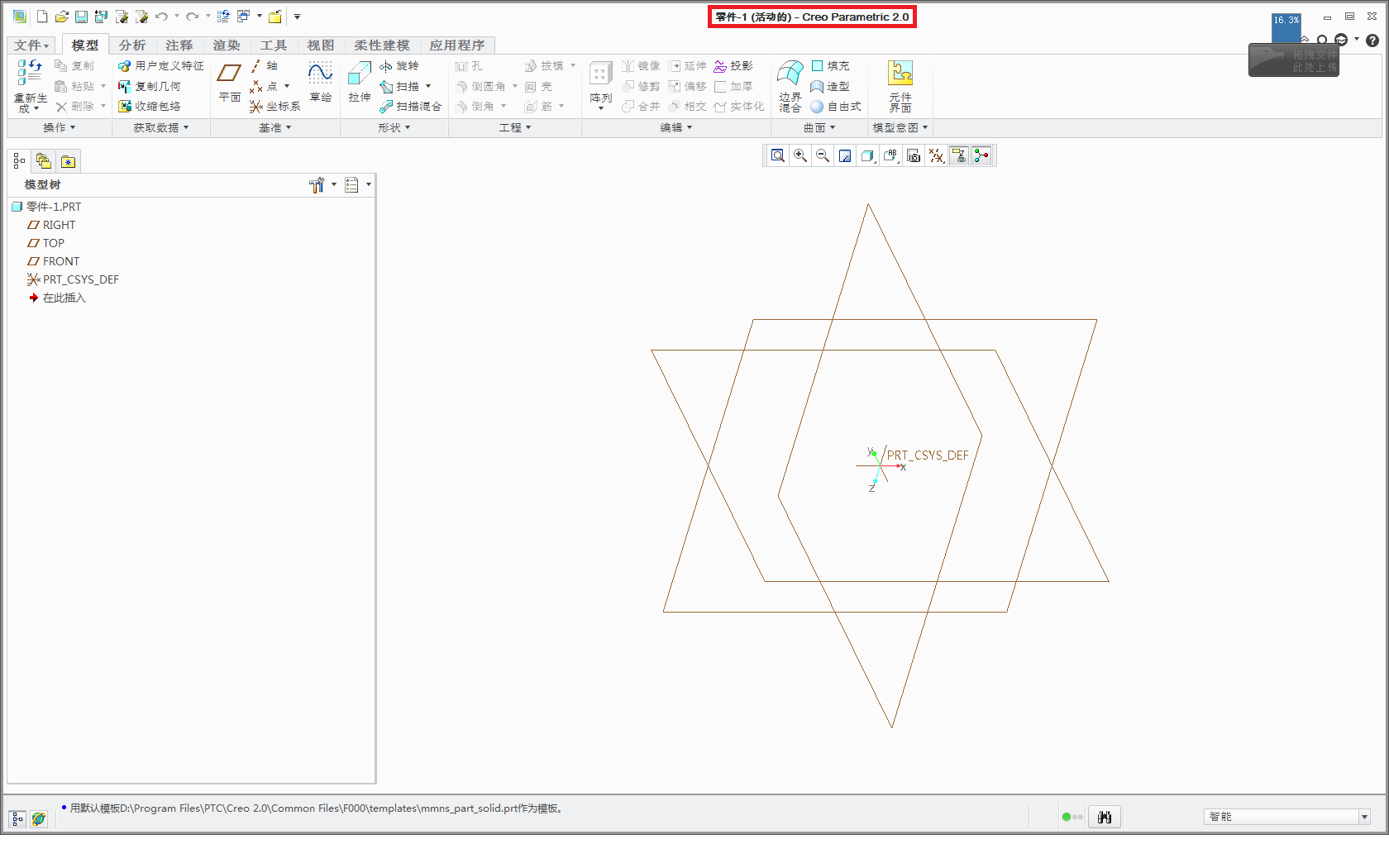The width and height of the screenshot is (1389, 868).
Task: Start the 扫描混合 (Swept Blend) tool
Action: [x=411, y=107]
